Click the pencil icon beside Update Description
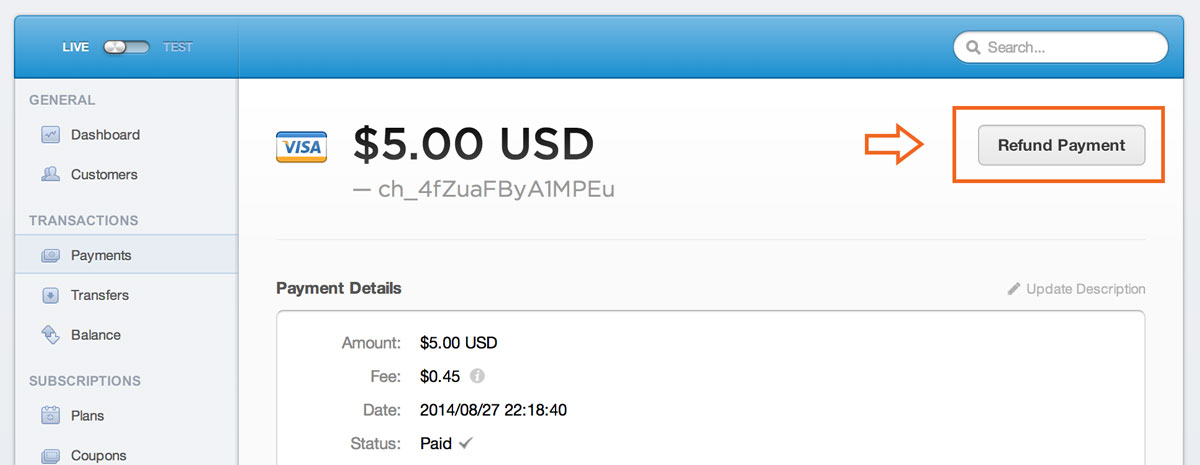 point(1014,289)
